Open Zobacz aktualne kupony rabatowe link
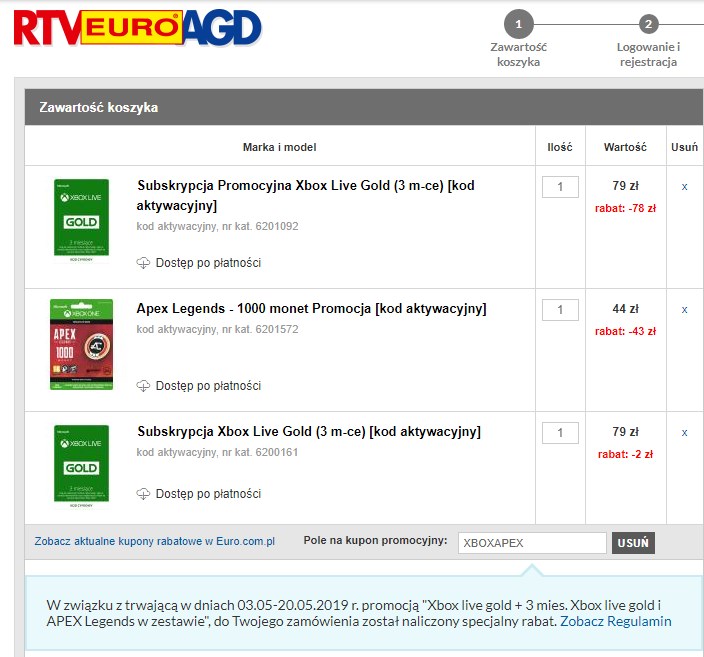The height and width of the screenshot is (657, 704). [154, 541]
